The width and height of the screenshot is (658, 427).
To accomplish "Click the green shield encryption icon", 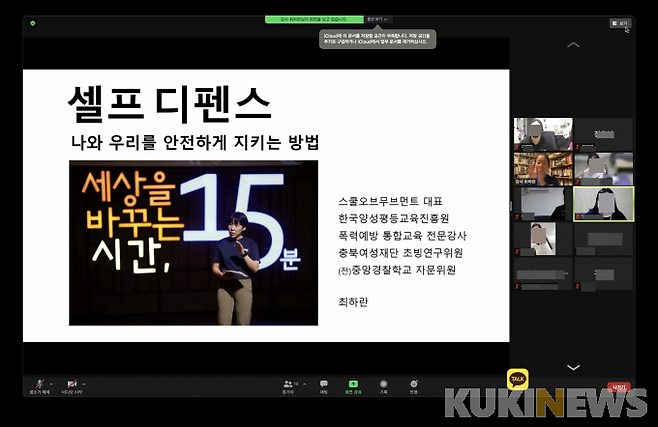I will 33,23.
